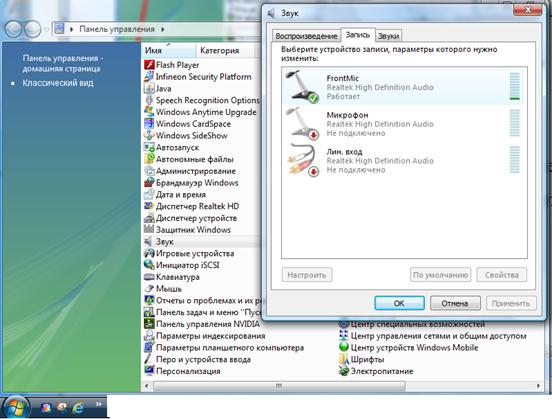Open Панель задач и меню Пуск item
The width and height of the screenshot is (552, 419).
tap(204, 312)
